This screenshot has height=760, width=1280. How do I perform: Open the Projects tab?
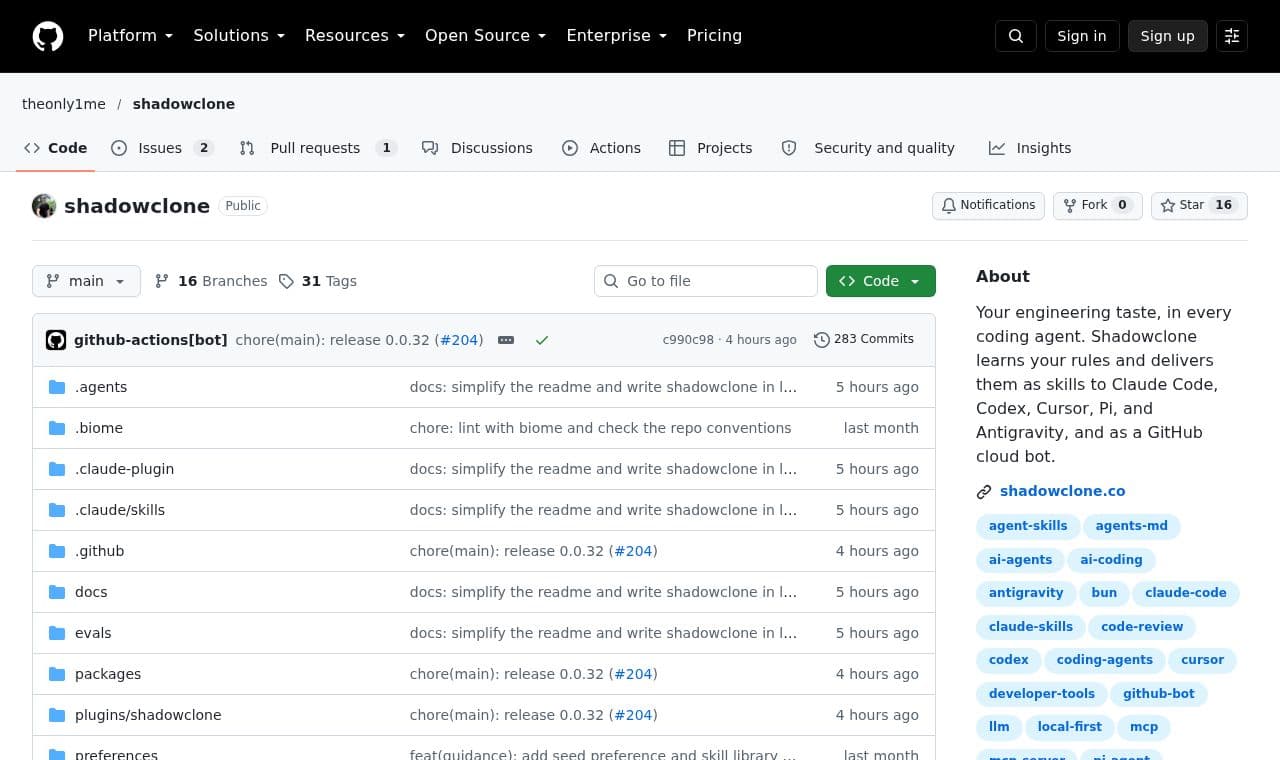pyautogui.click(x=710, y=148)
